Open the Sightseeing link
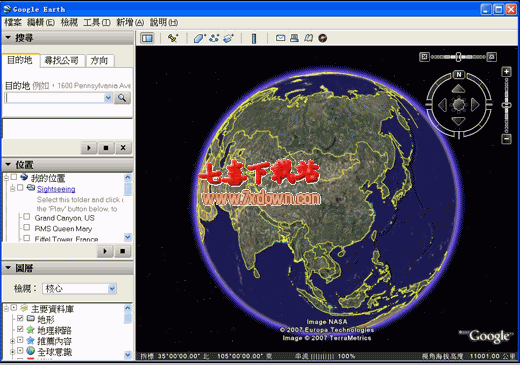This screenshot has height=365, width=520. tap(56, 189)
